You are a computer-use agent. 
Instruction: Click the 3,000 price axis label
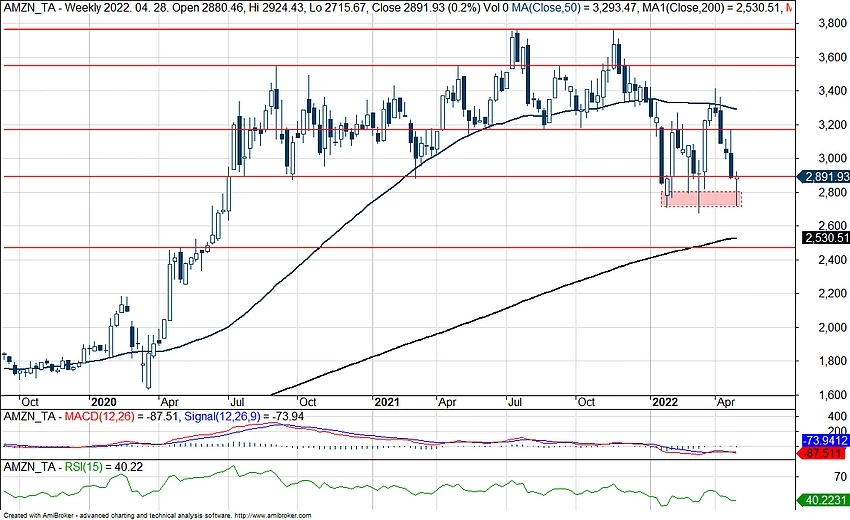pyautogui.click(x=832, y=158)
